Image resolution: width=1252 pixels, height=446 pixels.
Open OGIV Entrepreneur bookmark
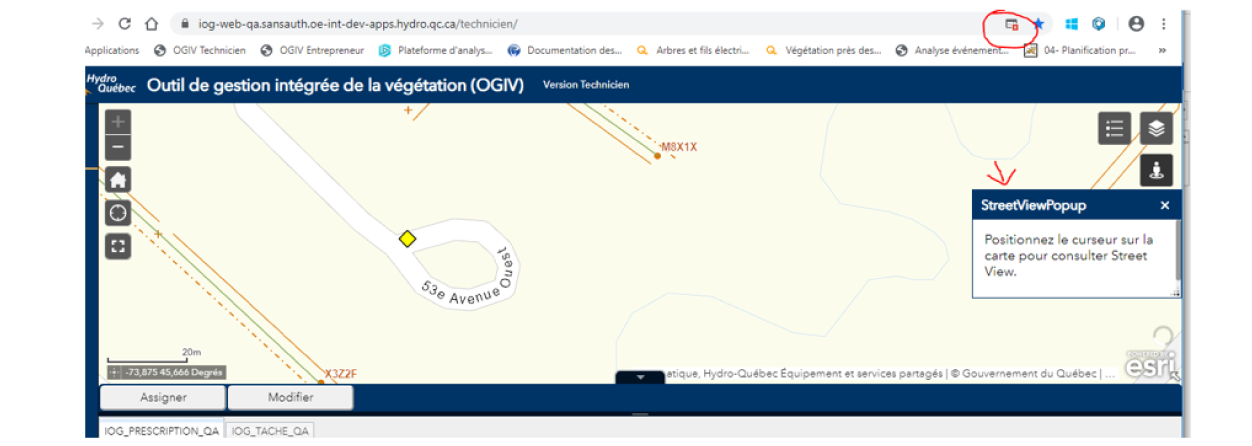tap(312, 50)
